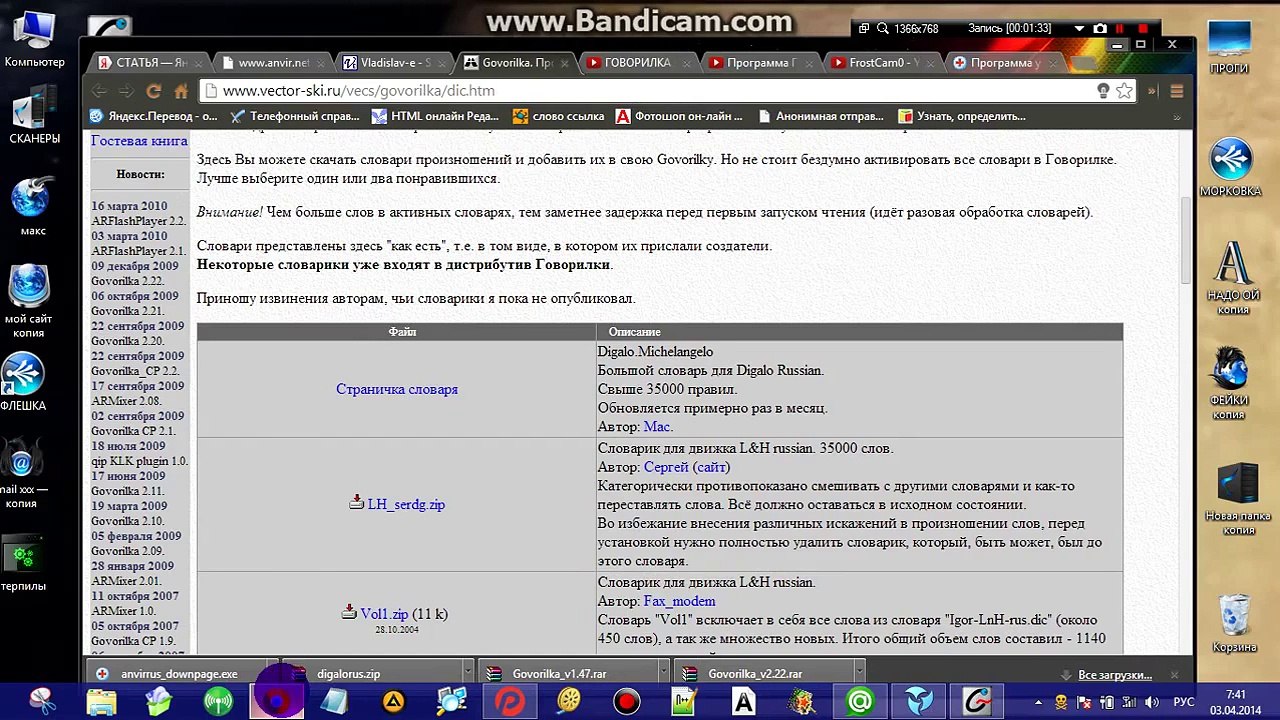This screenshot has height=720, width=1280.
Task: Open the Телефонный справ... bookmark
Action: tap(296, 116)
